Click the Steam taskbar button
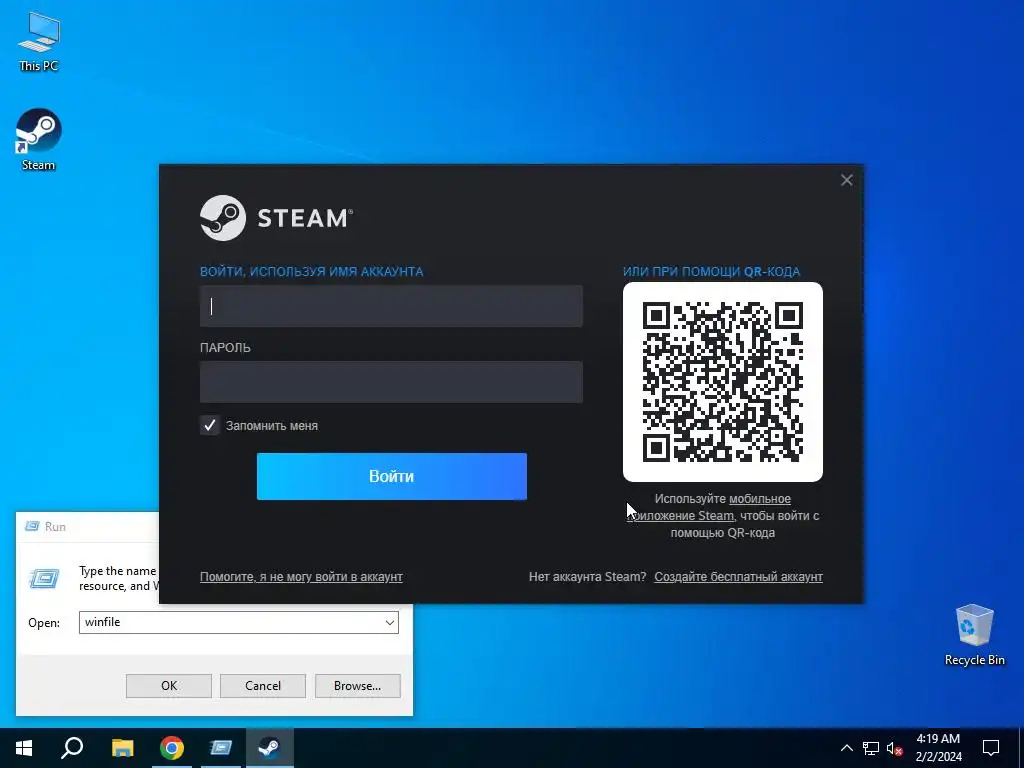 tap(270, 748)
